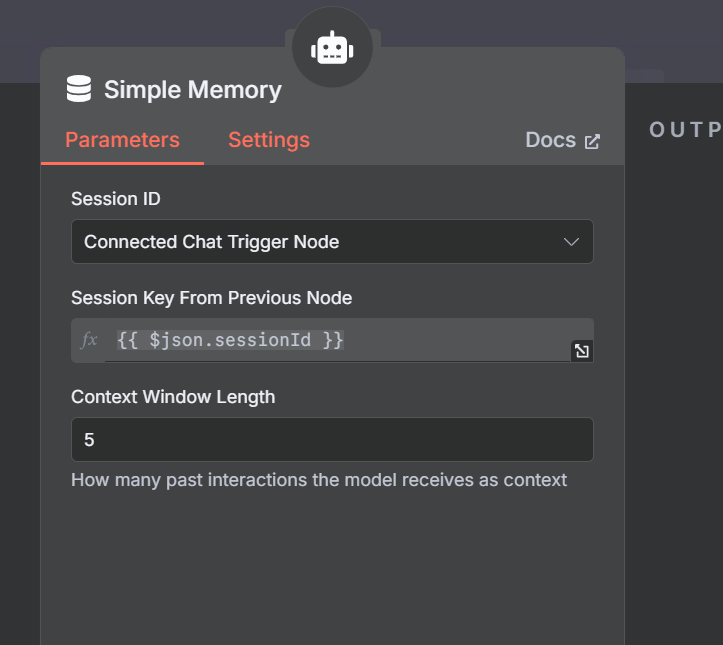Click the chevron arrow in Session ID field
The width and height of the screenshot is (723, 645).
tap(572, 242)
